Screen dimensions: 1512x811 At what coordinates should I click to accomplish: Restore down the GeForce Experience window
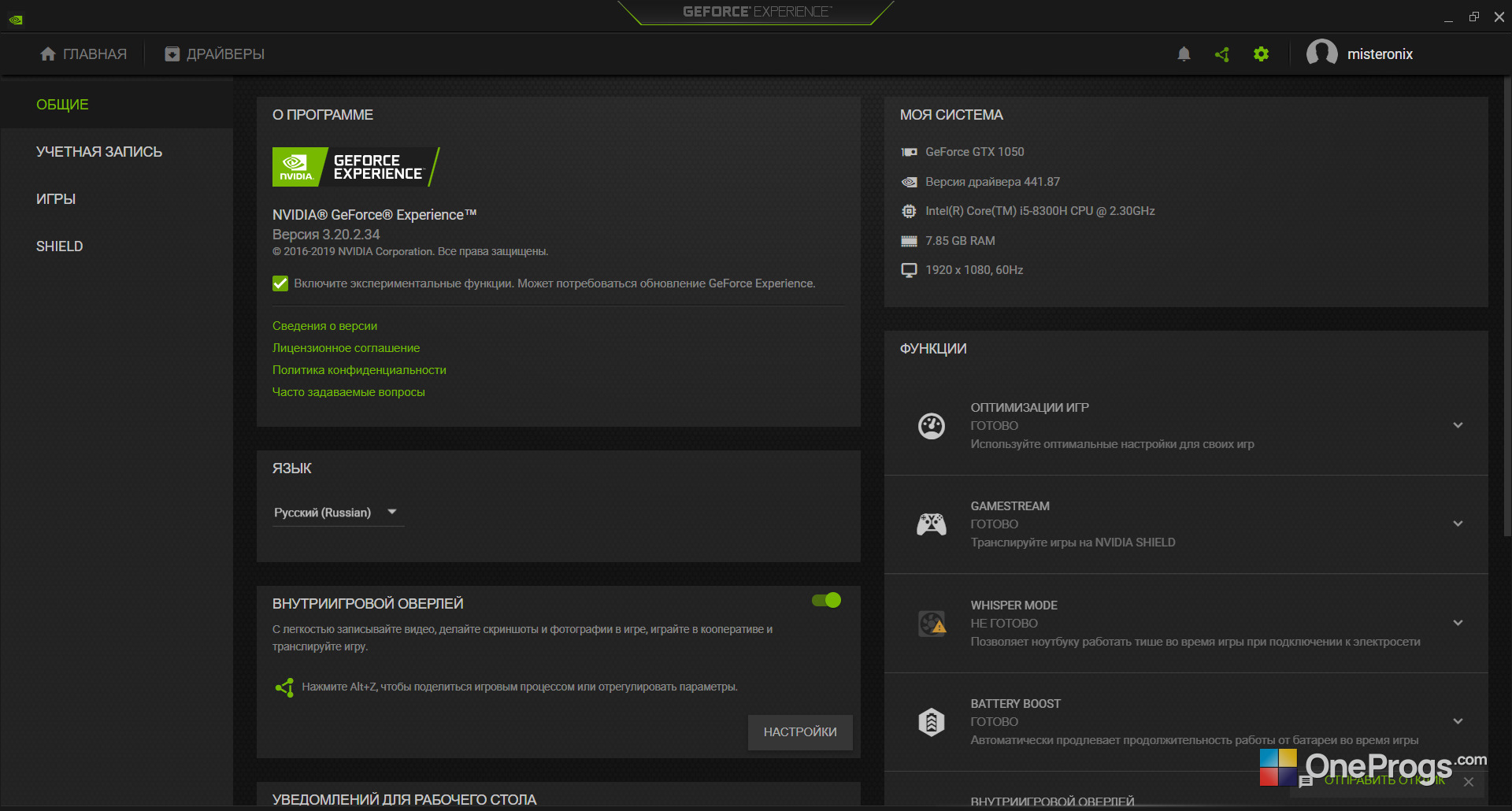point(1473,17)
